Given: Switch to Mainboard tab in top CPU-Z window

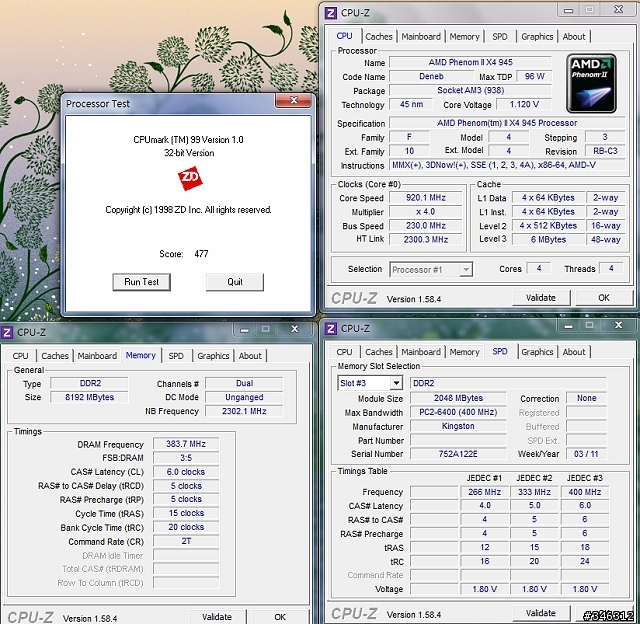Looking at the screenshot, I should pos(421,36).
